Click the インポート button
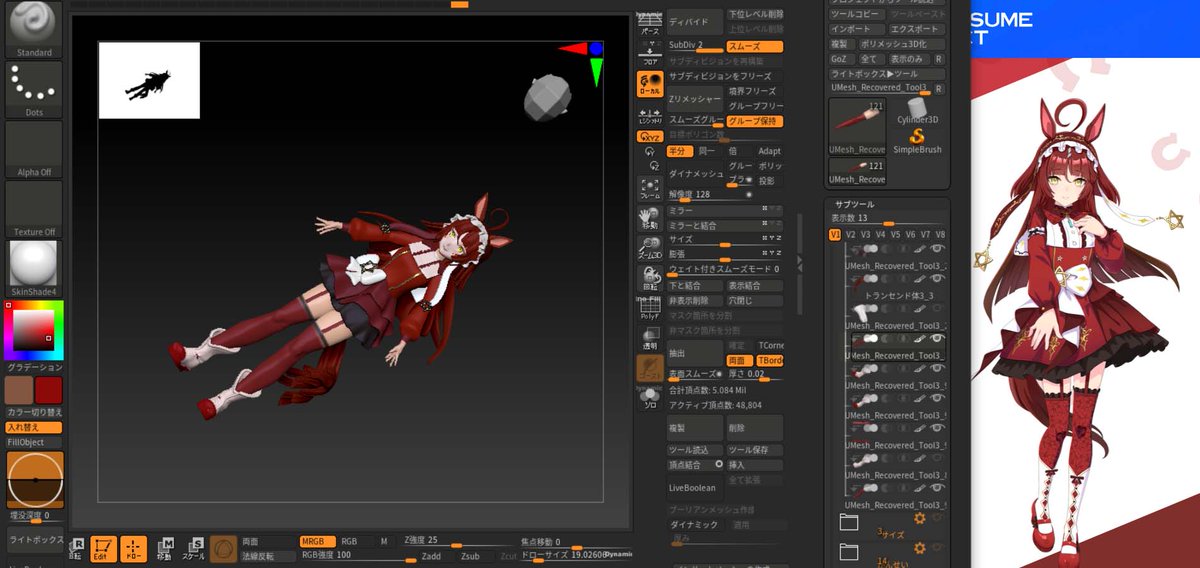The height and width of the screenshot is (568, 1200). coord(857,29)
